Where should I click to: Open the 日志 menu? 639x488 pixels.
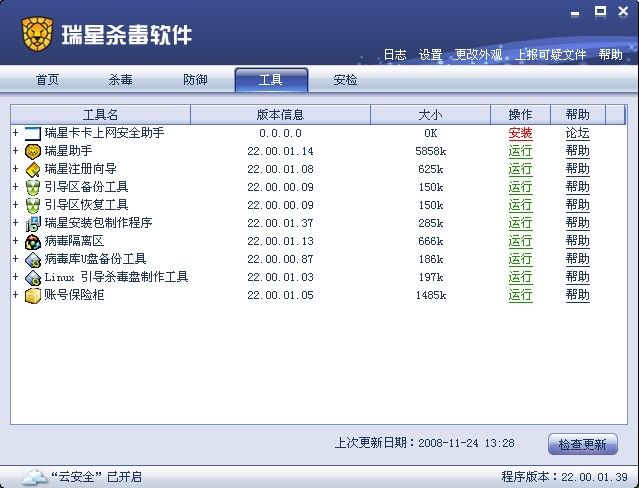click(395, 55)
